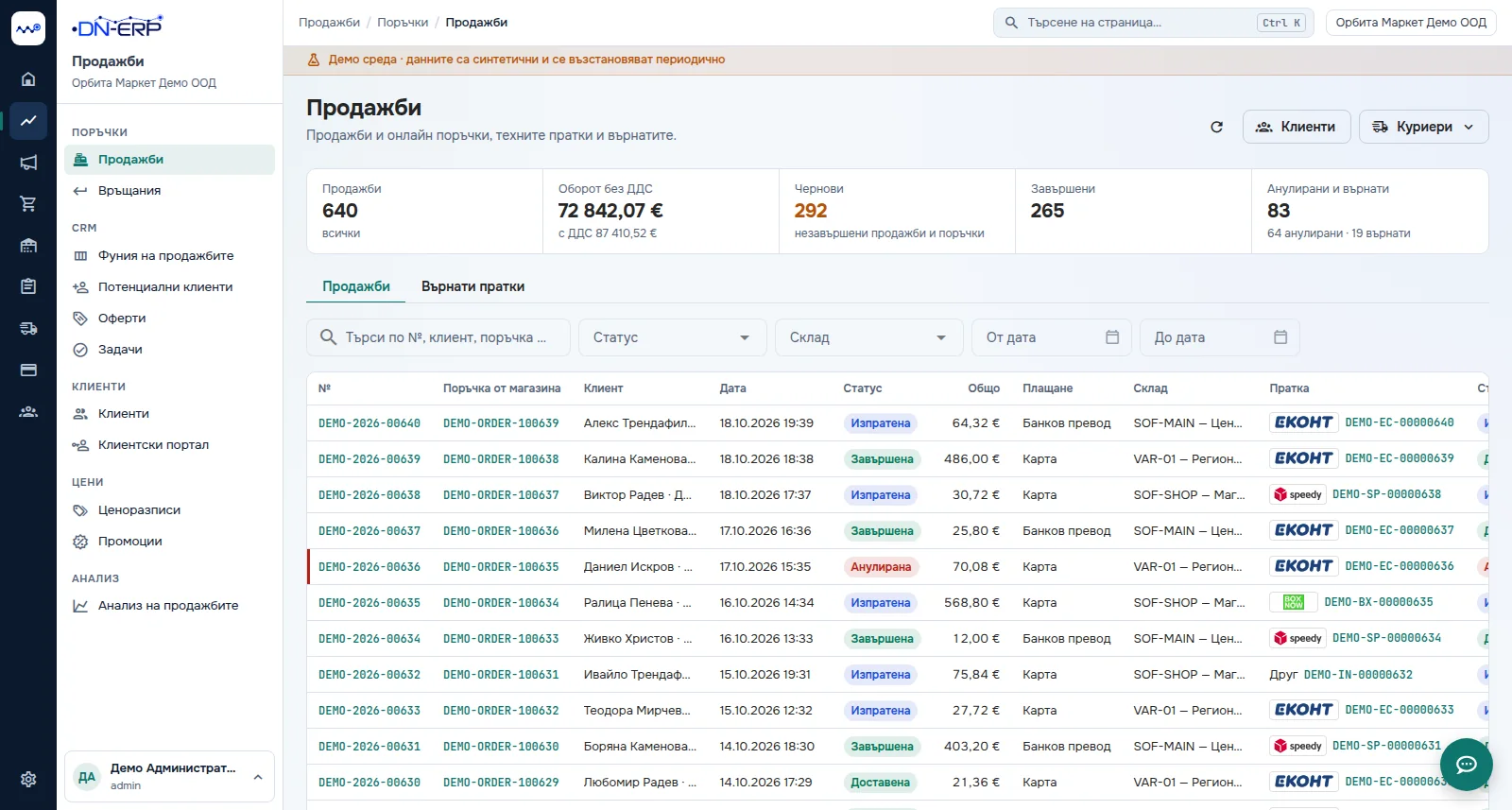This screenshot has height=810, width=1512.
Task: Expand the Демо Администратор user menu
Action: click(x=169, y=776)
